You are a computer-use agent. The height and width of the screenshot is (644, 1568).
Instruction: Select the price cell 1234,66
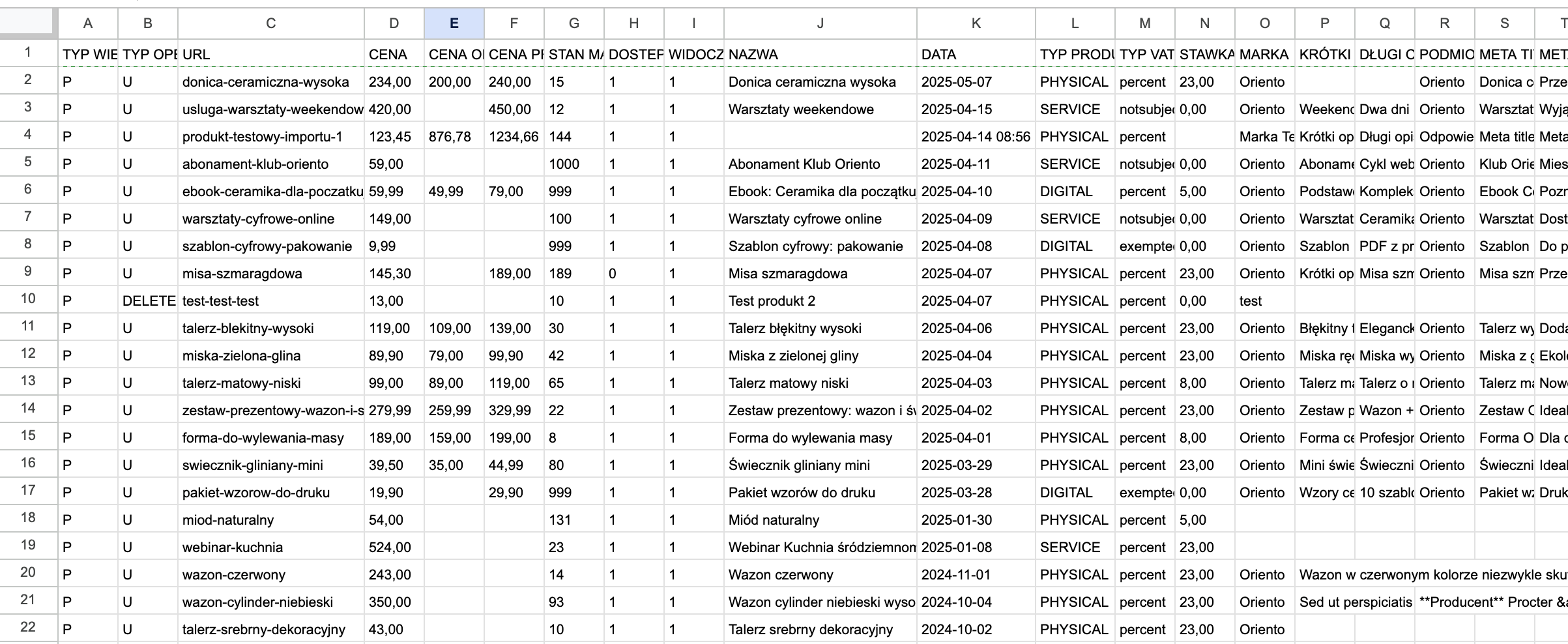click(x=514, y=137)
